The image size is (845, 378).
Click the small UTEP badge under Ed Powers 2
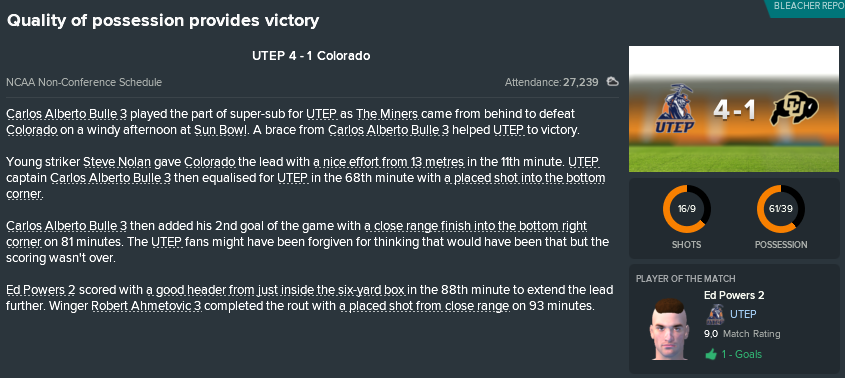715,314
